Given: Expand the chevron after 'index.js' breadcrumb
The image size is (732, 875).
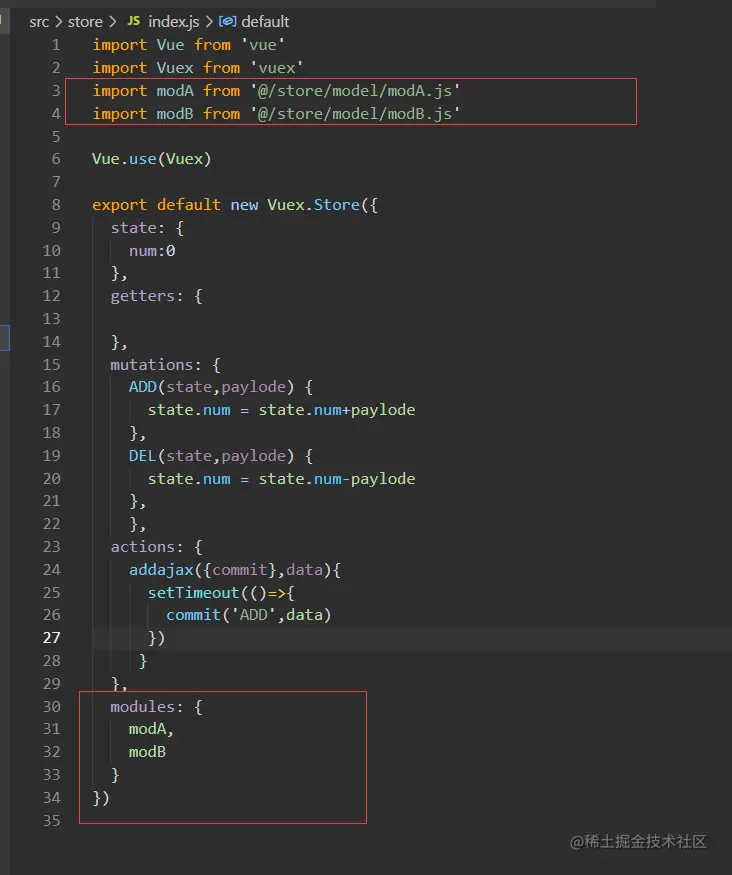Looking at the screenshot, I should 209,22.
